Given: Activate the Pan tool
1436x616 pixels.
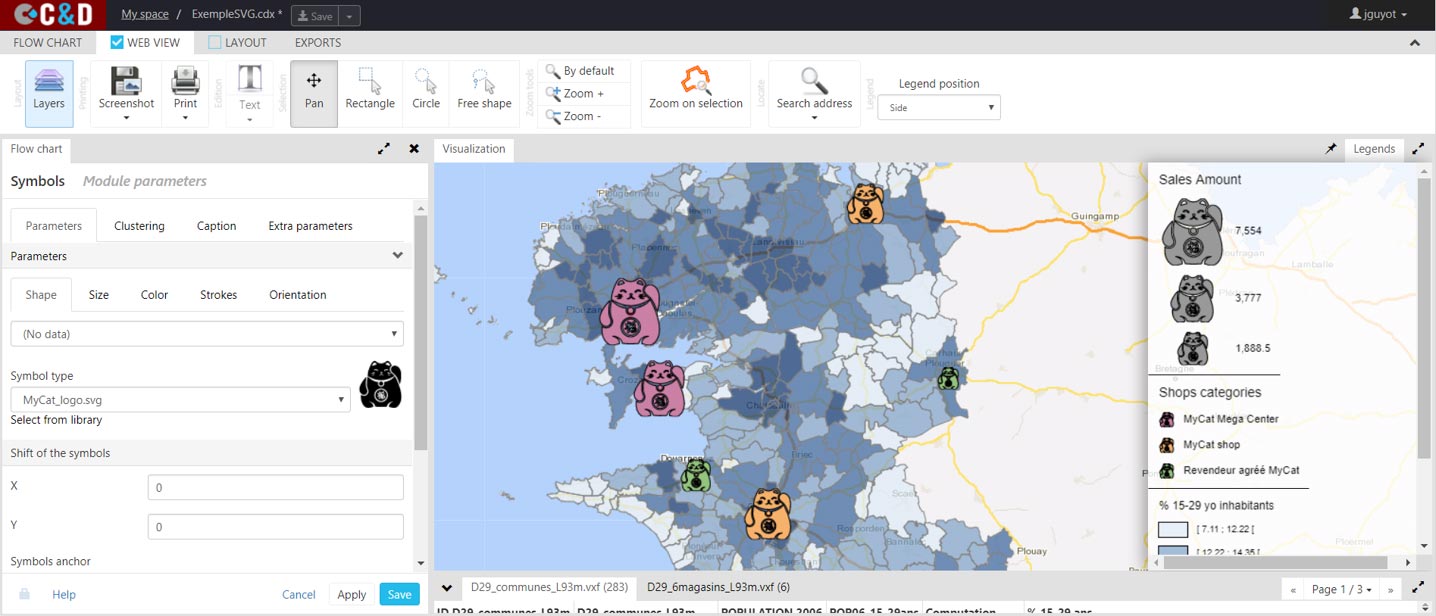Looking at the screenshot, I should pos(314,94).
